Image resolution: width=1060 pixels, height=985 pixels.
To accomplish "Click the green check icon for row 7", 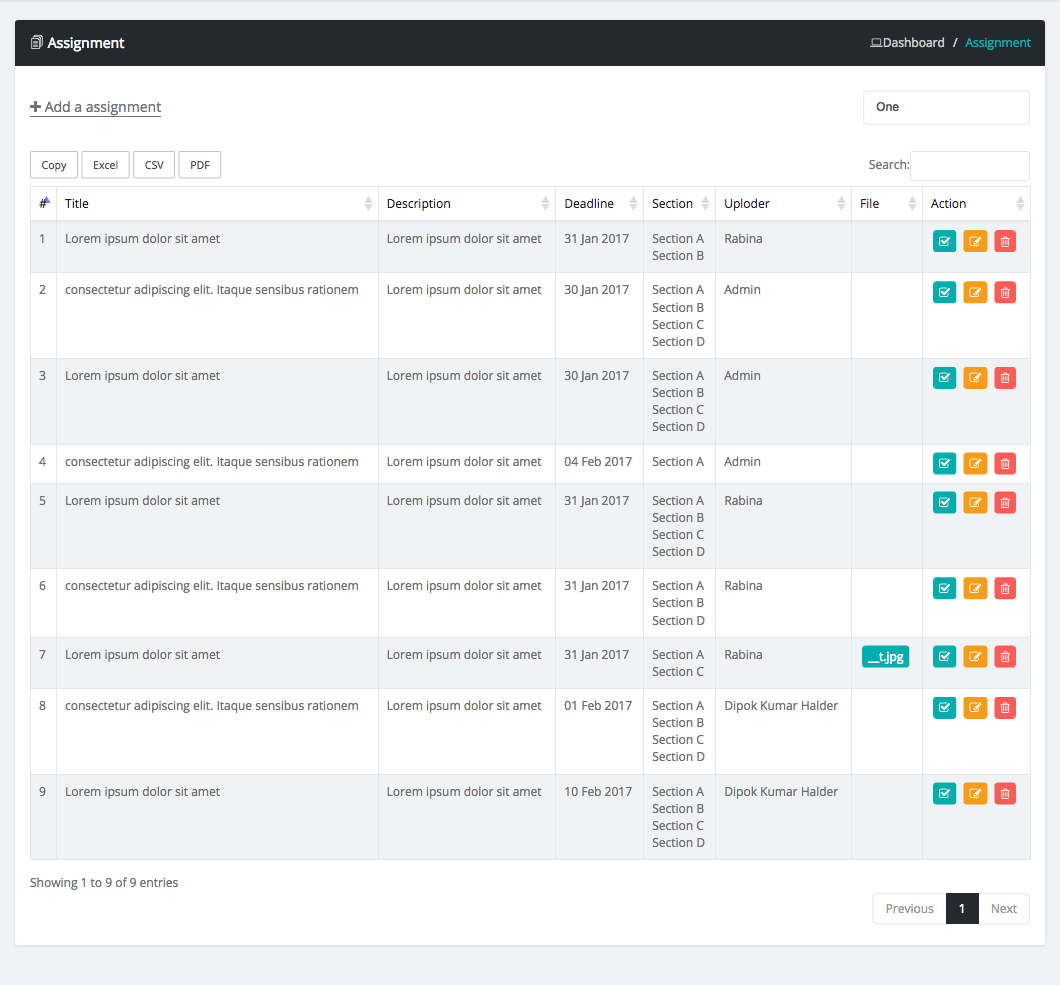I will [x=944, y=657].
